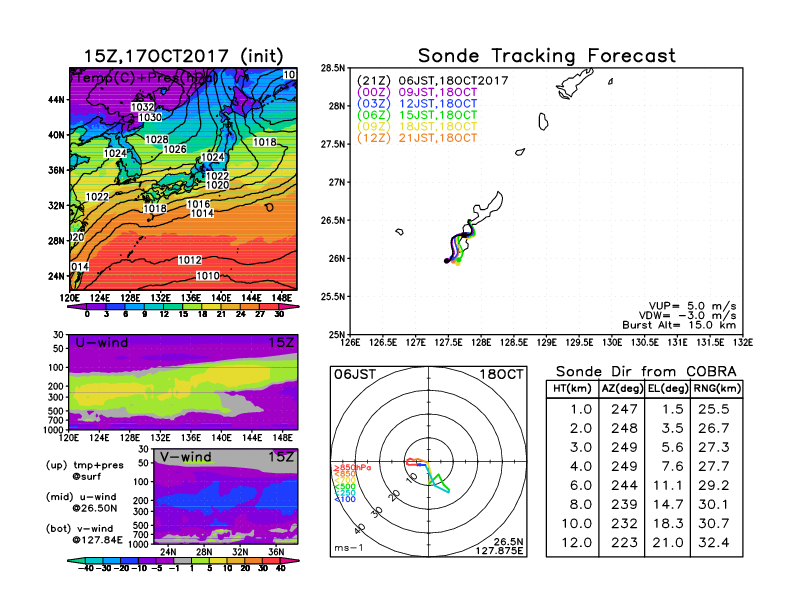Click the 'Burst Alt= 15.0 km' text

(x=679, y=325)
